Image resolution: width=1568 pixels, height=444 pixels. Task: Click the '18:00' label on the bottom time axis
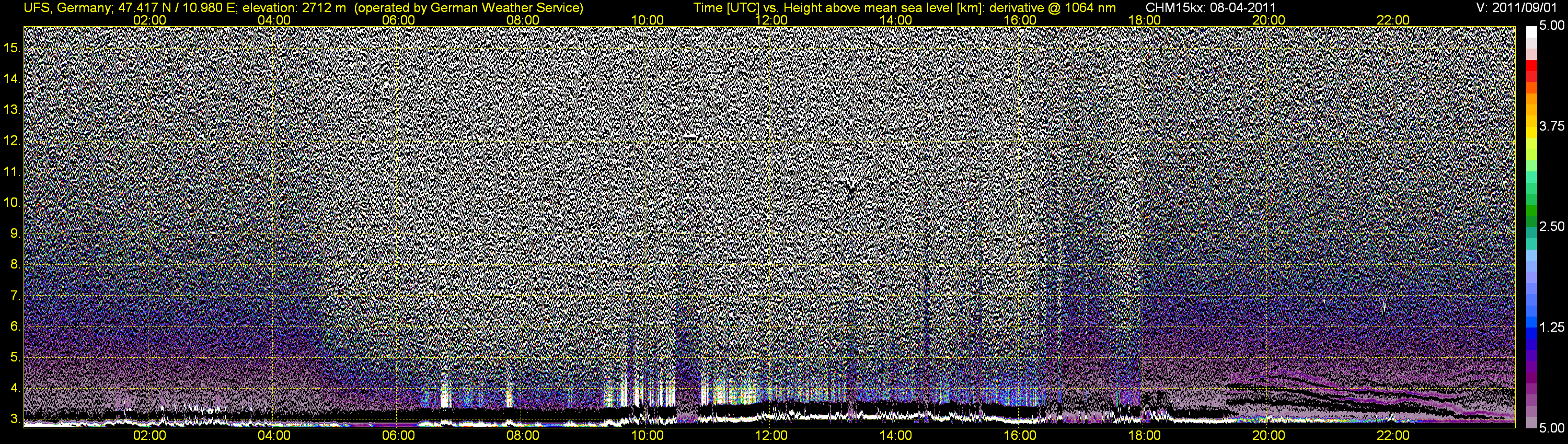click(x=1144, y=436)
